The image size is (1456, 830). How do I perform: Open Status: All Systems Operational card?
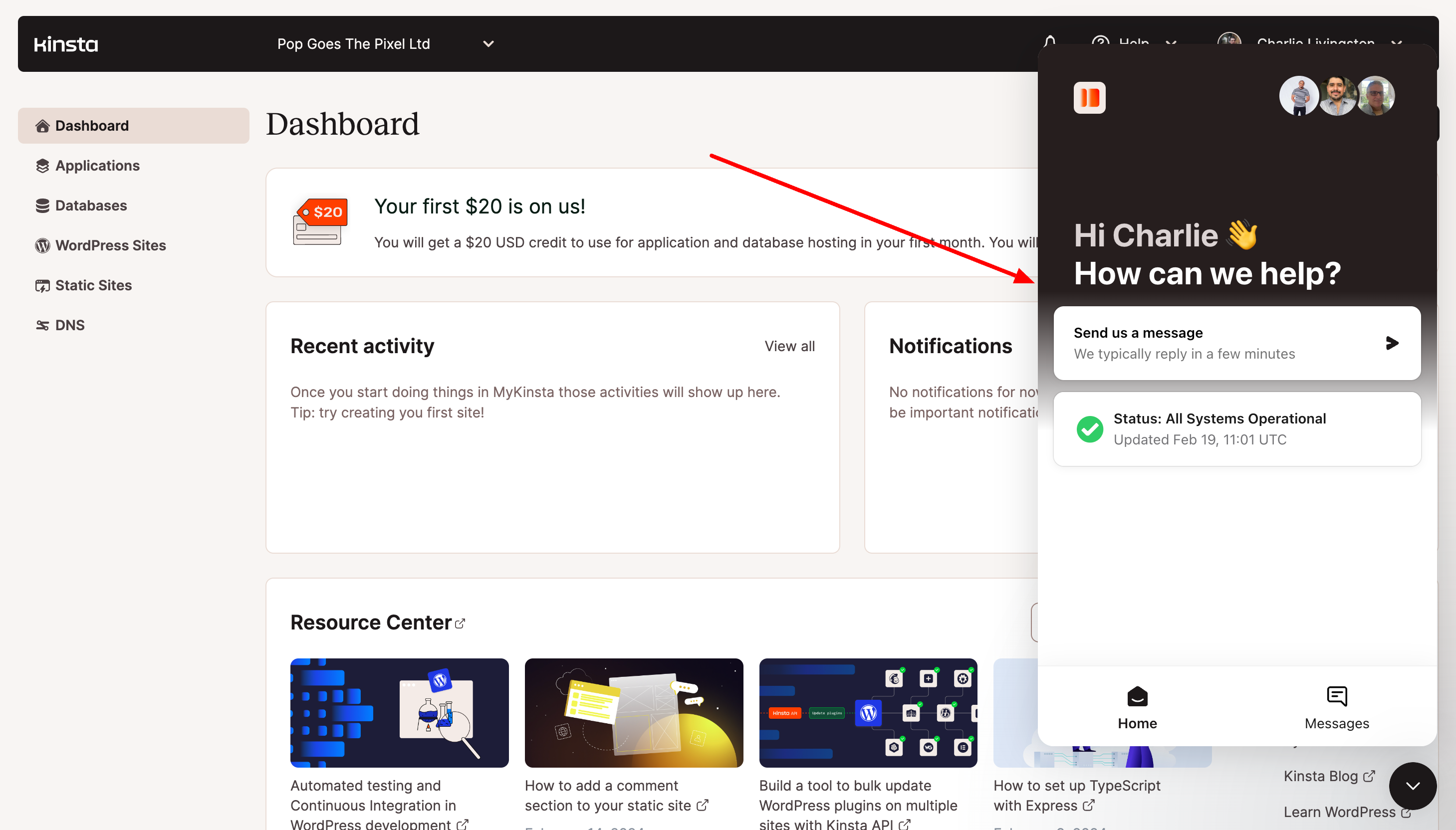[1236, 428]
